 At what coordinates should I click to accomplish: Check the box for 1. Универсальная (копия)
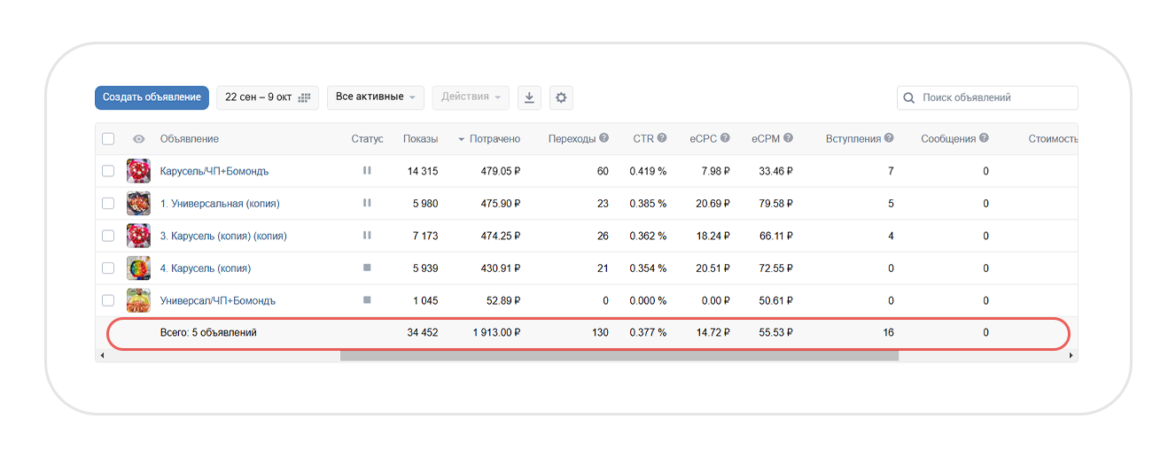(x=108, y=203)
